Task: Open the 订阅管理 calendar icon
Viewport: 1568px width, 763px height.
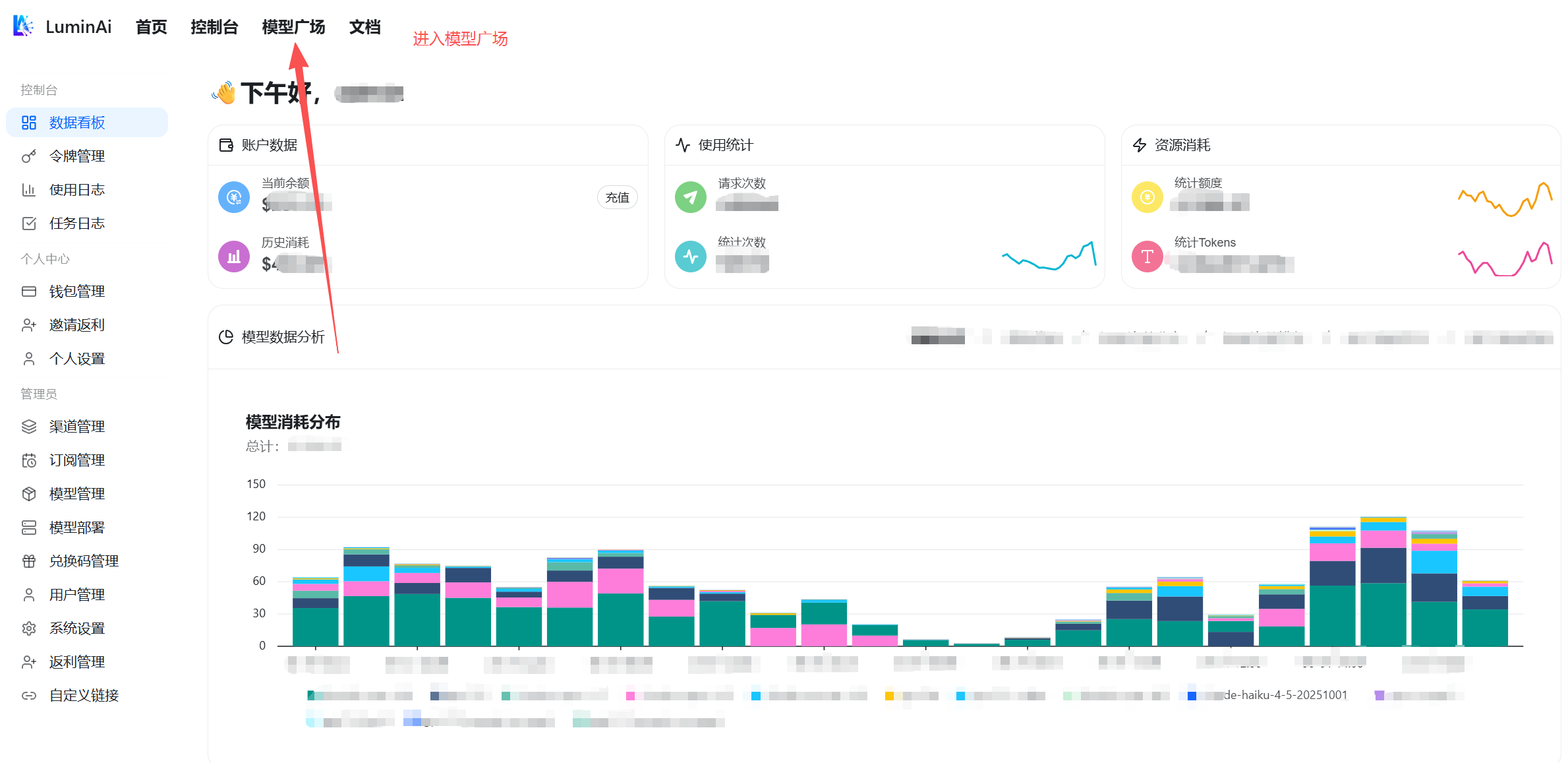Action: 29,460
